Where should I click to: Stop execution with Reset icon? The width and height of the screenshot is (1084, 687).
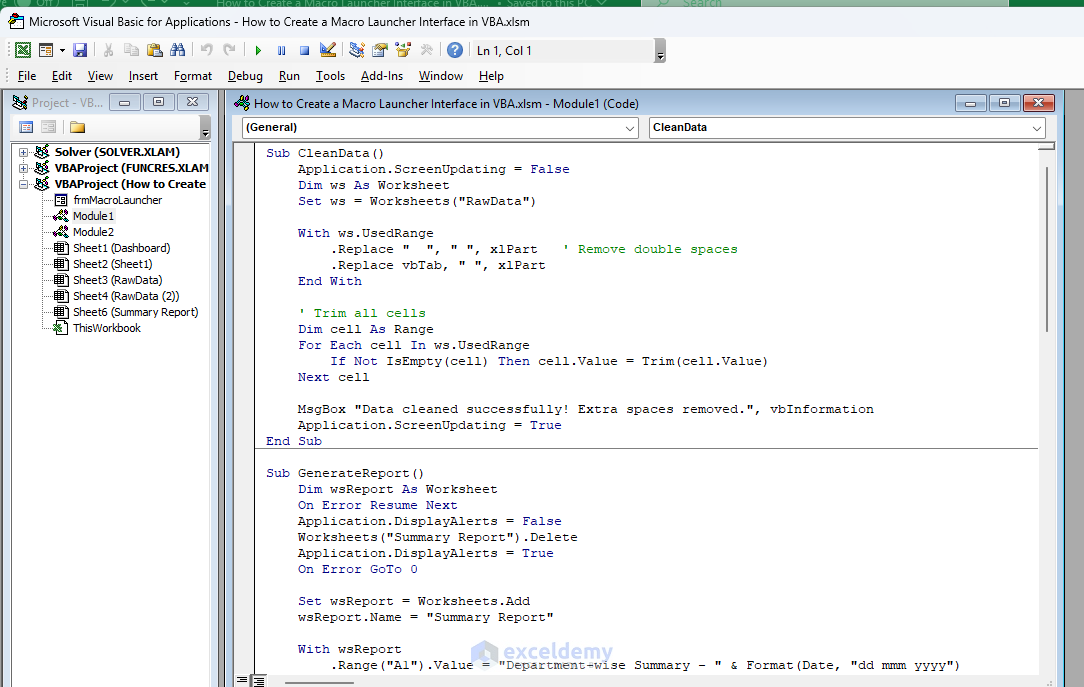coord(304,50)
